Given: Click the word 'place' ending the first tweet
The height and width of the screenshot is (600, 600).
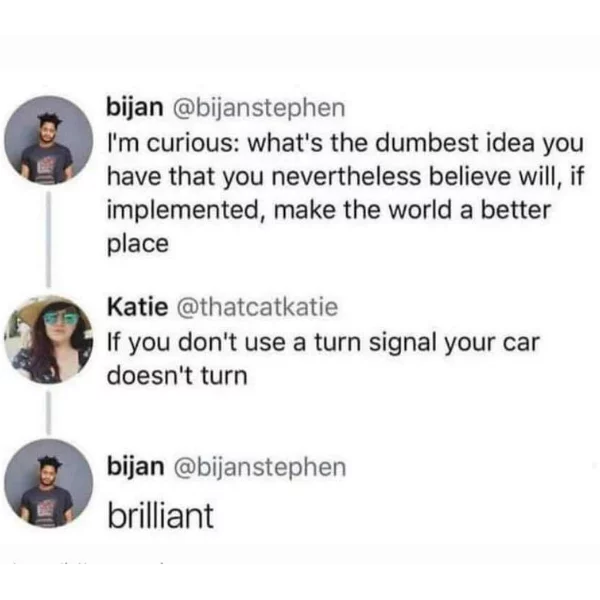Looking at the screenshot, I should click(x=138, y=245).
